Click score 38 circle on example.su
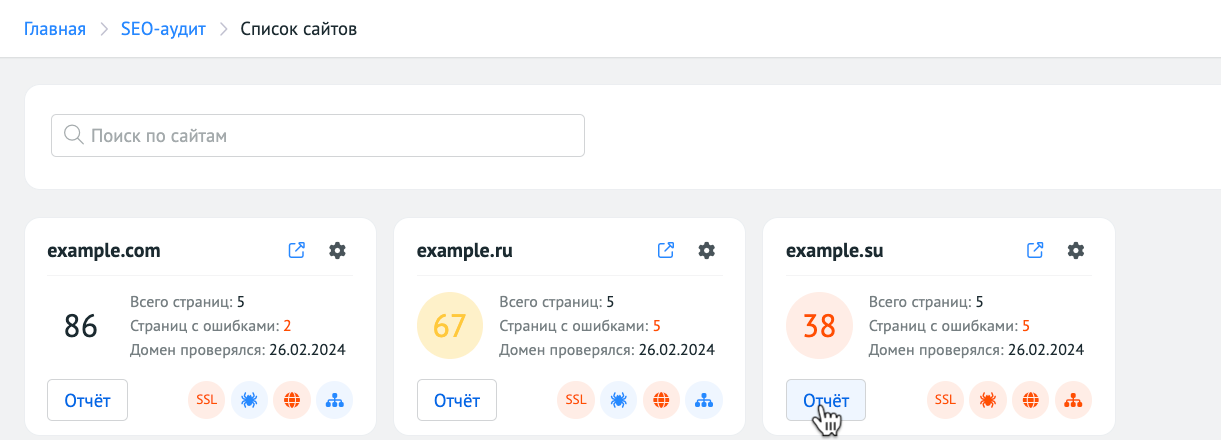 (x=820, y=326)
